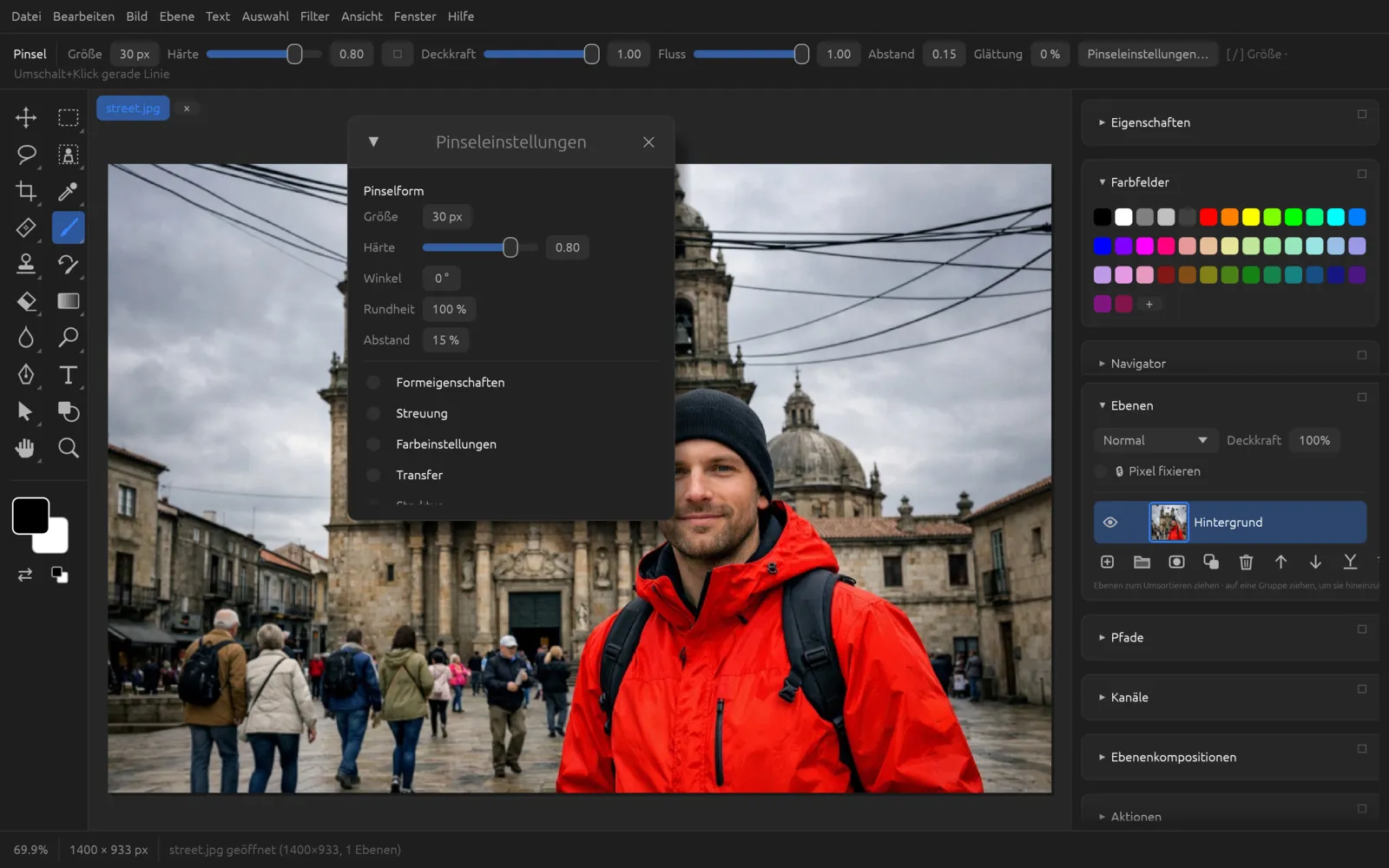Enable Formeigenschaften in Pinseleinstellungen

[373, 382]
